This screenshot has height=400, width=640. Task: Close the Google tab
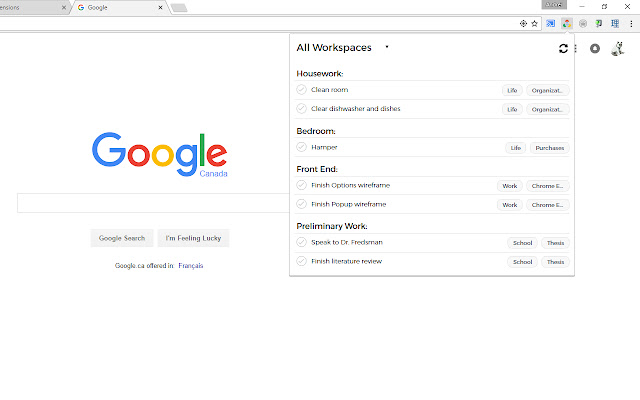160,7
